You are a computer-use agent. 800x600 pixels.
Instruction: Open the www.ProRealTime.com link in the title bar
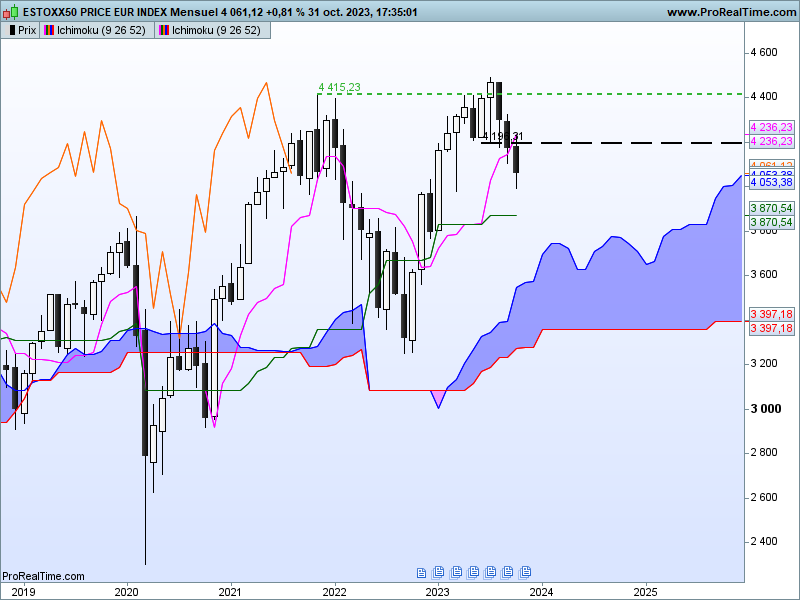(x=732, y=12)
